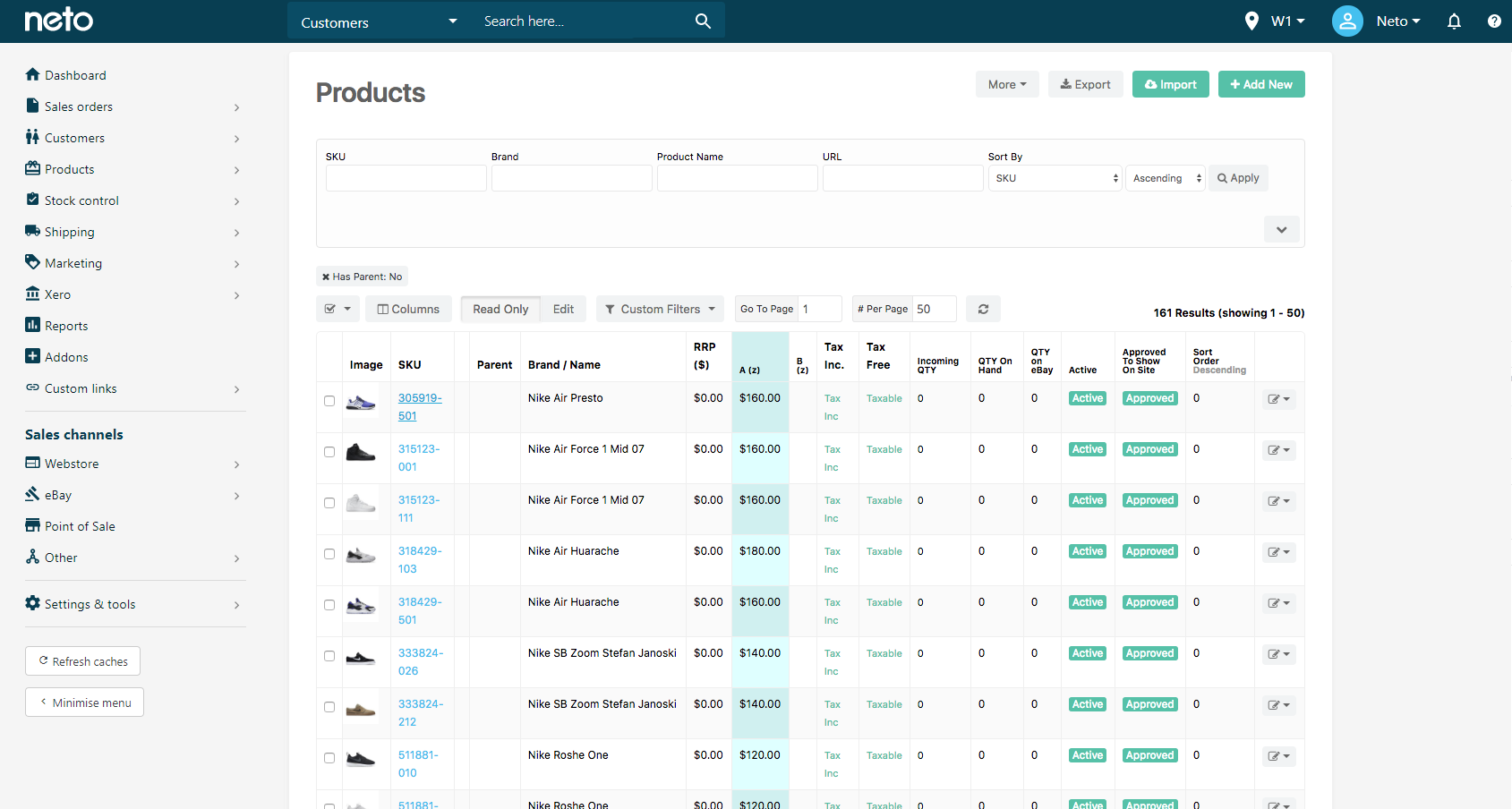The image size is (1512, 809).
Task: Expand the Webstore menu
Action: click(236, 464)
